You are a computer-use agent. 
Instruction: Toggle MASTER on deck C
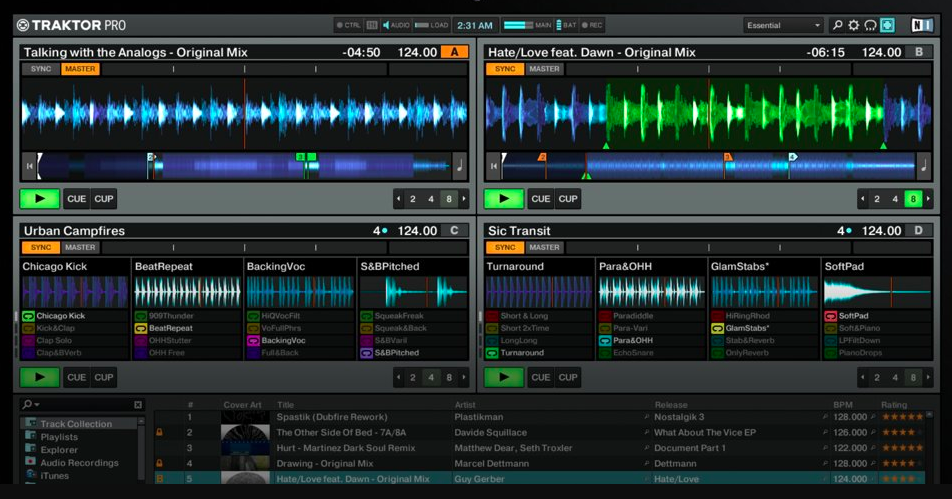pos(80,247)
